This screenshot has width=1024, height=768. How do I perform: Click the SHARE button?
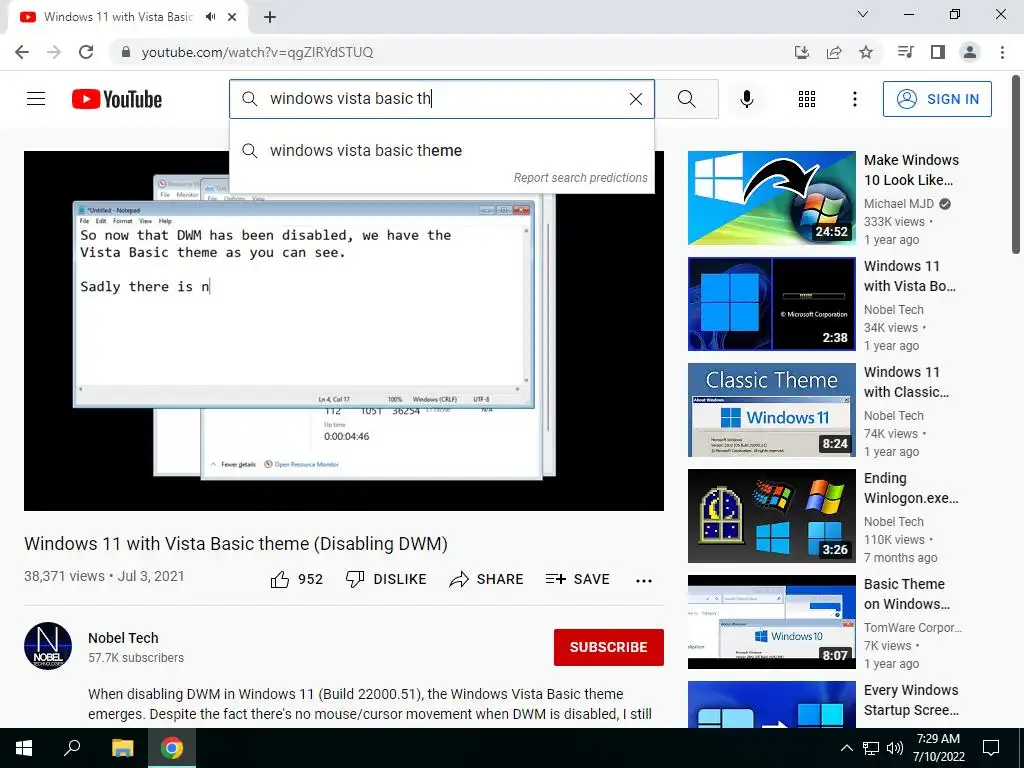pyautogui.click(x=487, y=579)
